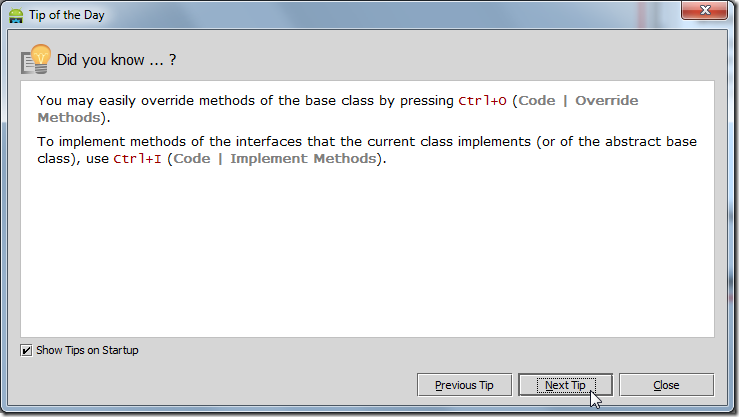The height and width of the screenshot is (417, 739).
Task: Go to the Previous Tip
Action: tap(464, 385)
